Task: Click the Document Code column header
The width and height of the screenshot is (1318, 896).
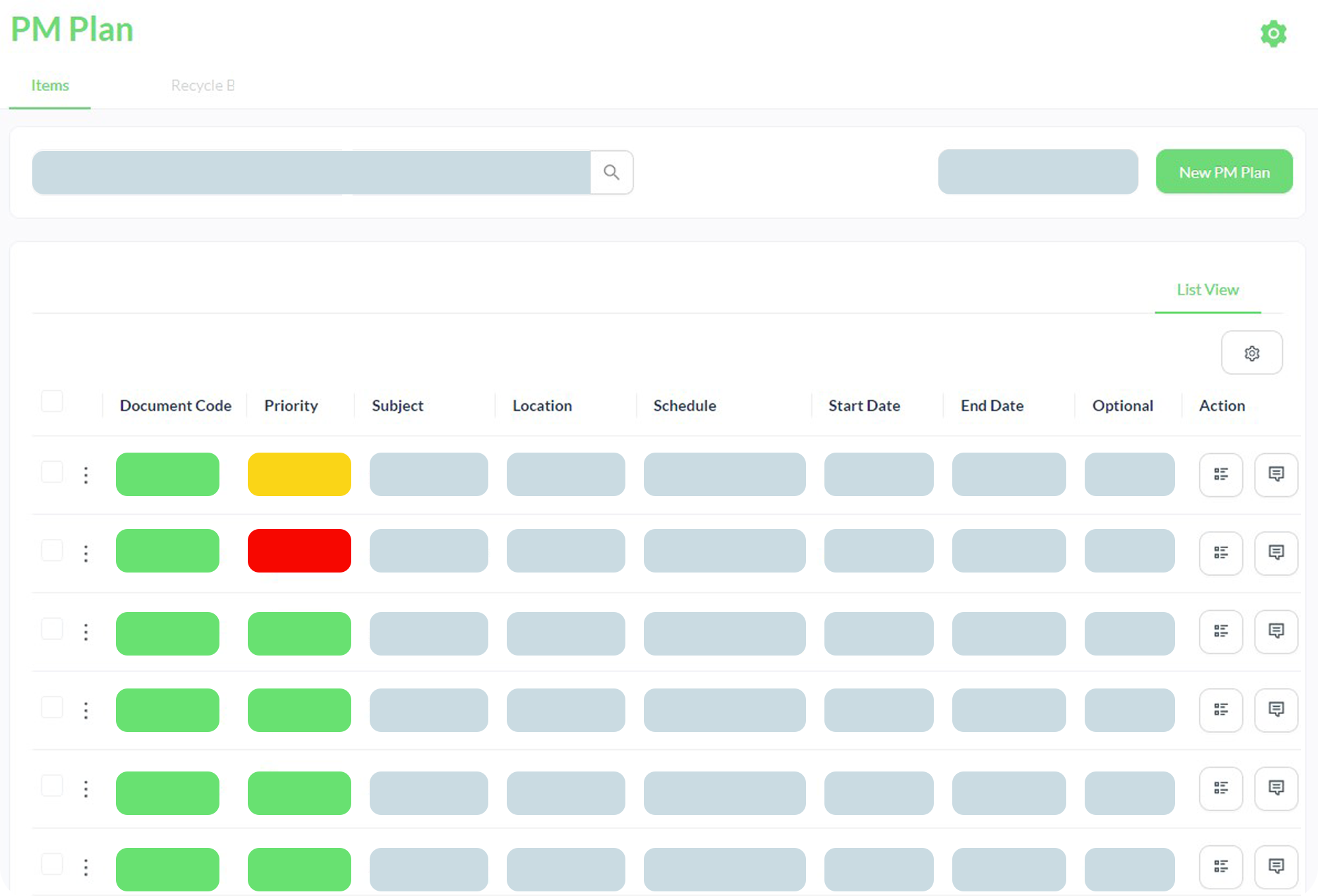Action: 175,406
